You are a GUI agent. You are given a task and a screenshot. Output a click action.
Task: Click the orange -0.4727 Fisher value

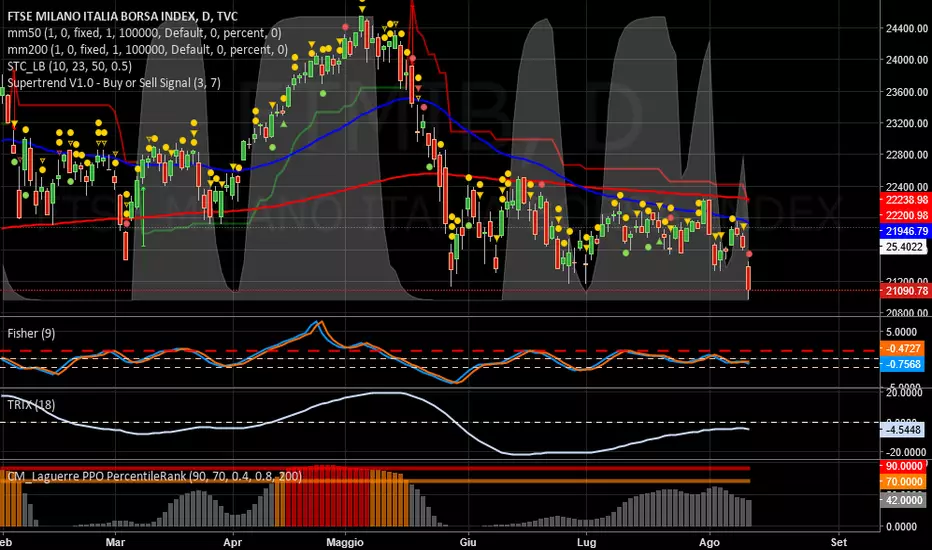pos(902,348)
